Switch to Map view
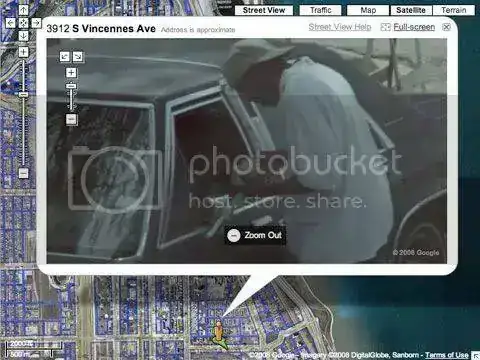Screen dimensions: 480x360 [368, 10]
